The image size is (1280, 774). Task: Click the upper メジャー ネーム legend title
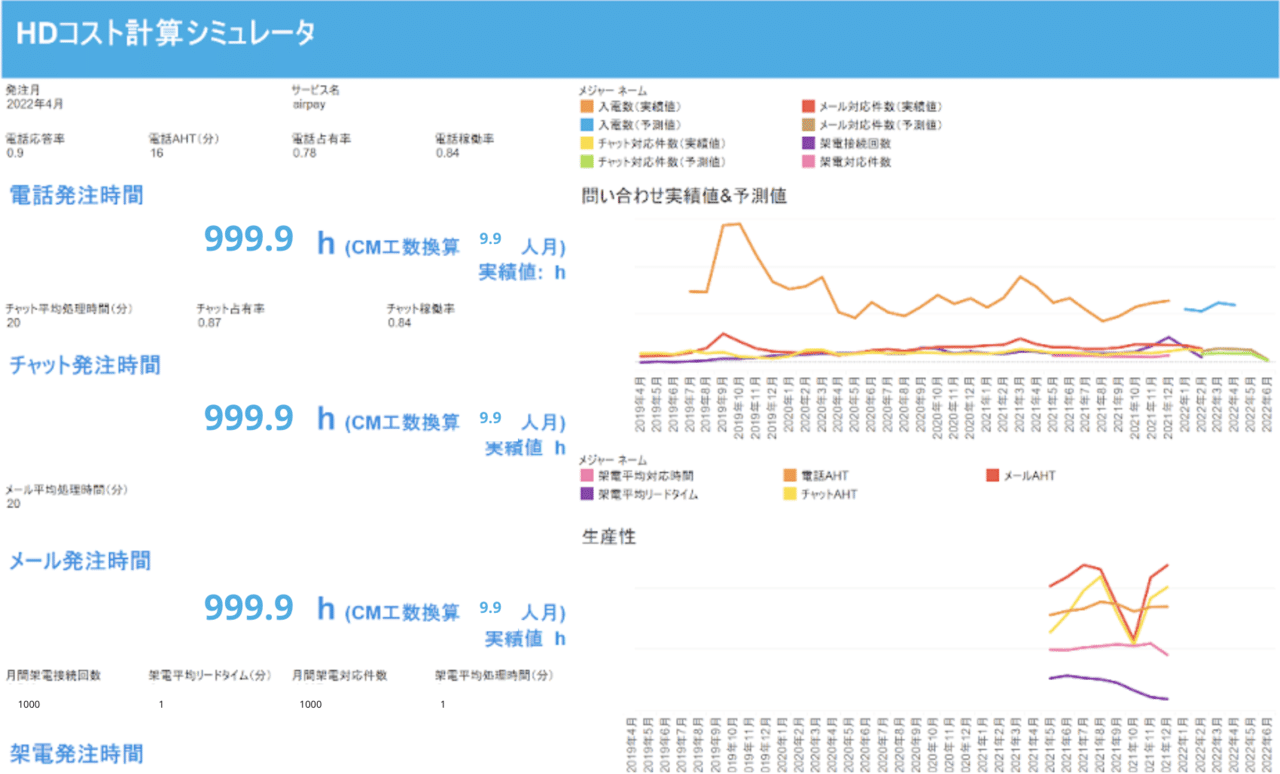(x=613, y=91)
